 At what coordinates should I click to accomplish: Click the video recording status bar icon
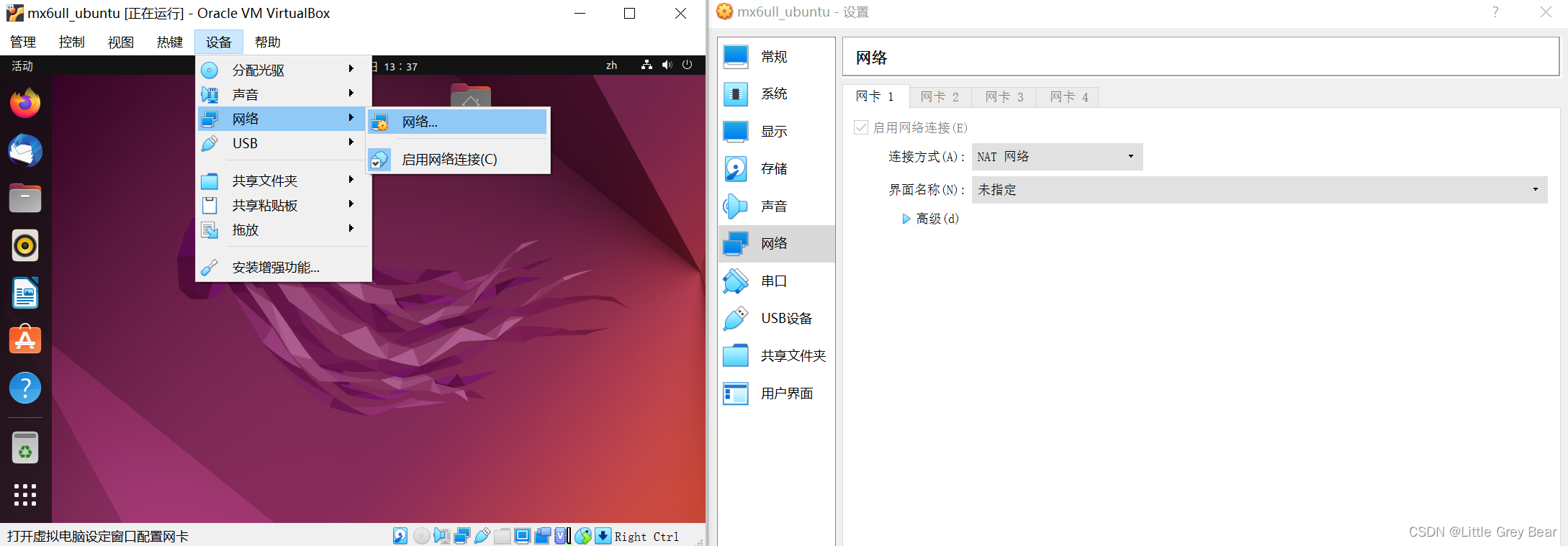tap(543, 536)
